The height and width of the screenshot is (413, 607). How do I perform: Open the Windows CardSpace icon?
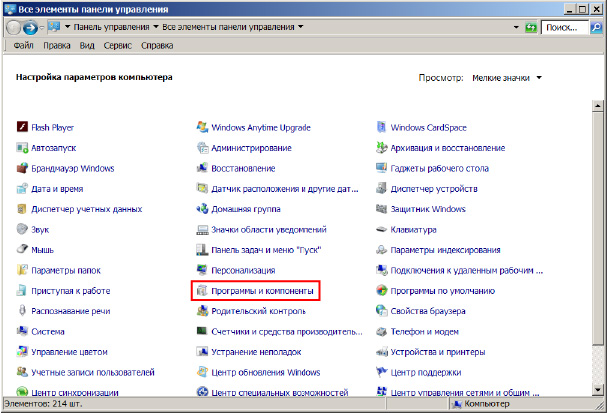click(x=381, y=127)
